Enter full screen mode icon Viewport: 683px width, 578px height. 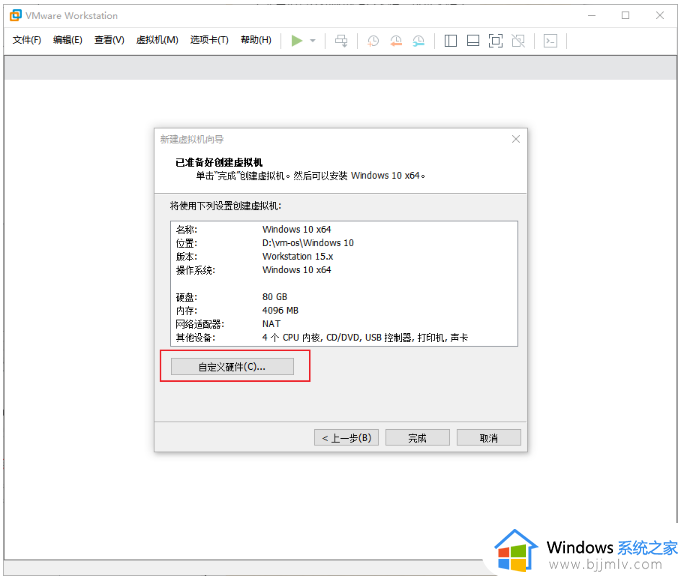click(496, 41)
